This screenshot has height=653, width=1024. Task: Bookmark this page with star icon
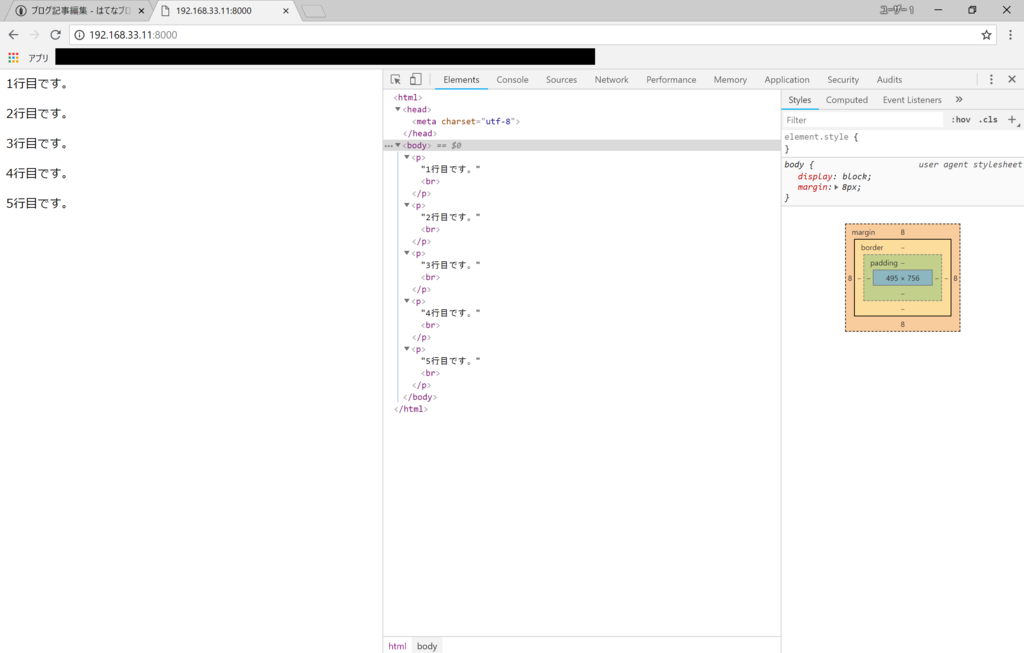click(x=986, y=35)
